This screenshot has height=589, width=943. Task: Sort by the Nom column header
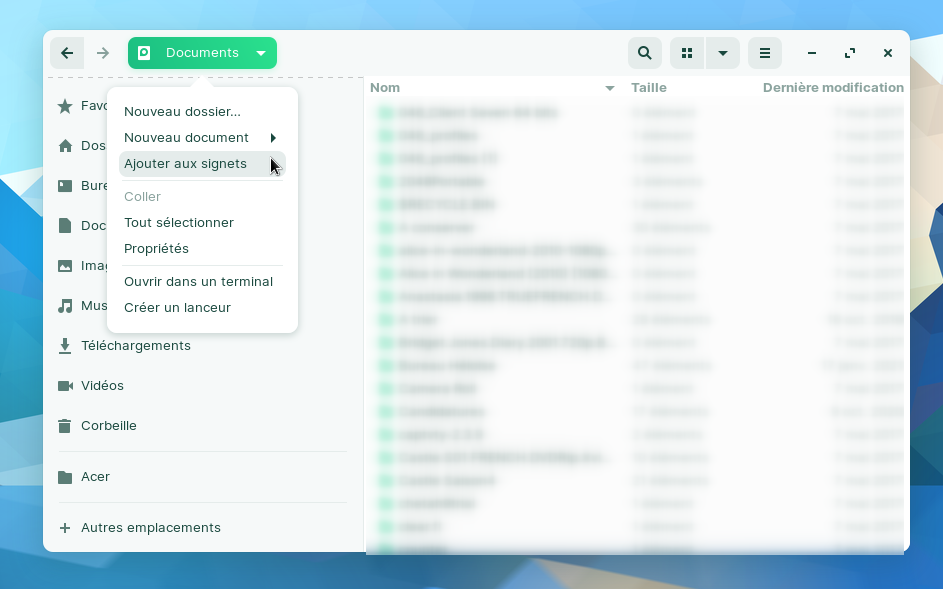(385, 88)
